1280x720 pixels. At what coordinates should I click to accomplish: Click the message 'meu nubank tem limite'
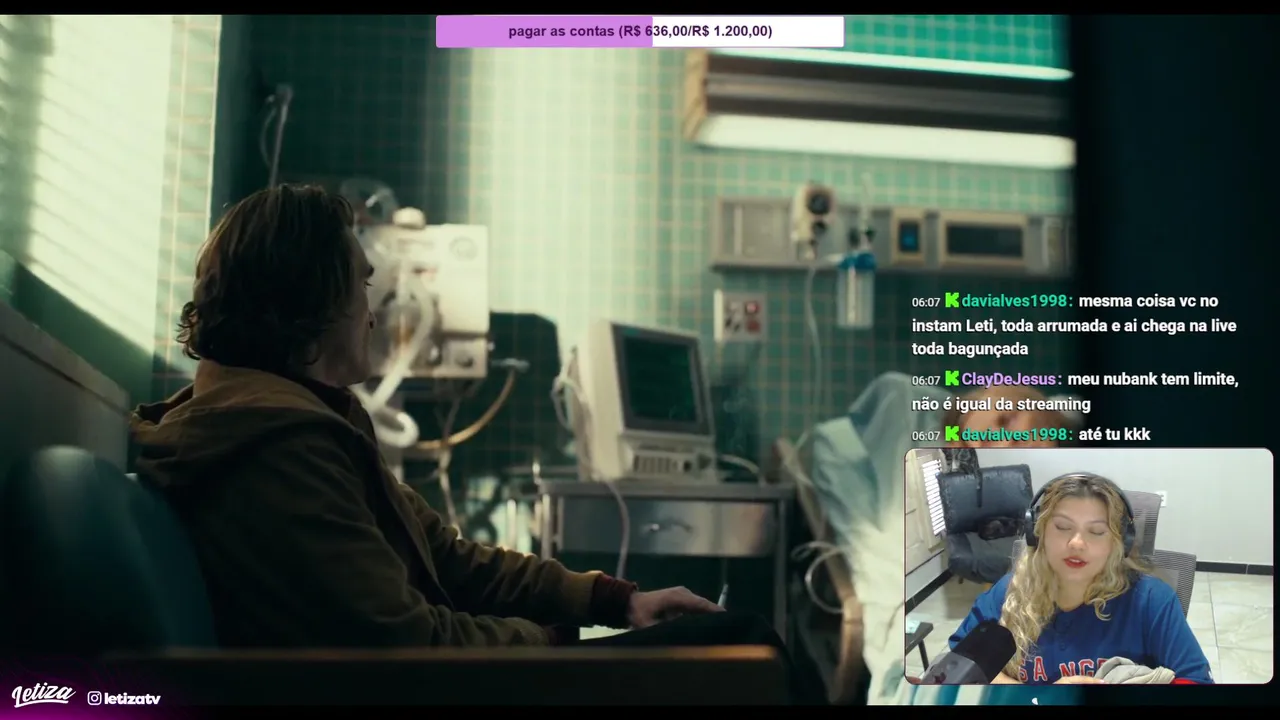1075,392
